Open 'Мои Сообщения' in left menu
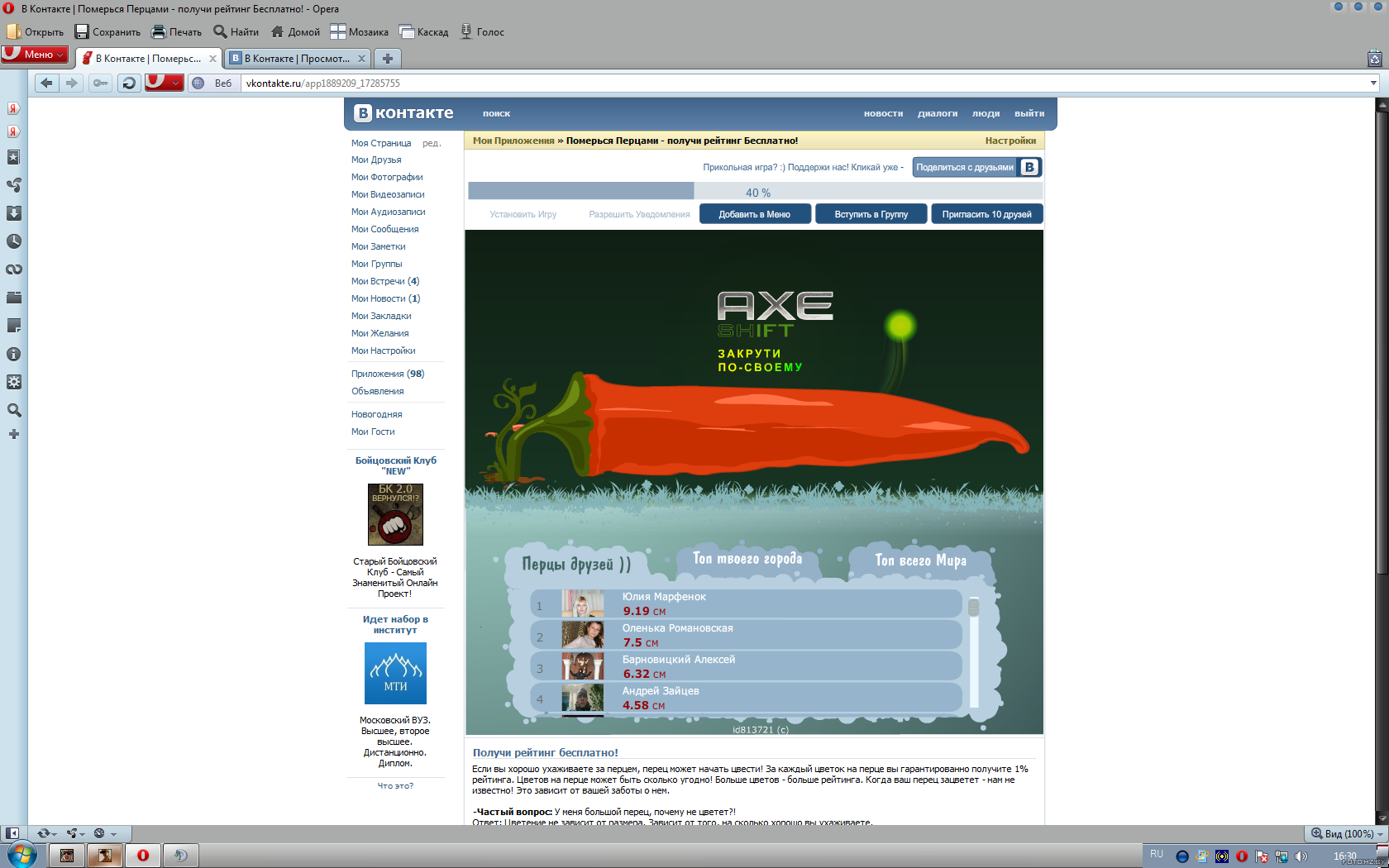The image size is (1389, 868). (384, 229)
